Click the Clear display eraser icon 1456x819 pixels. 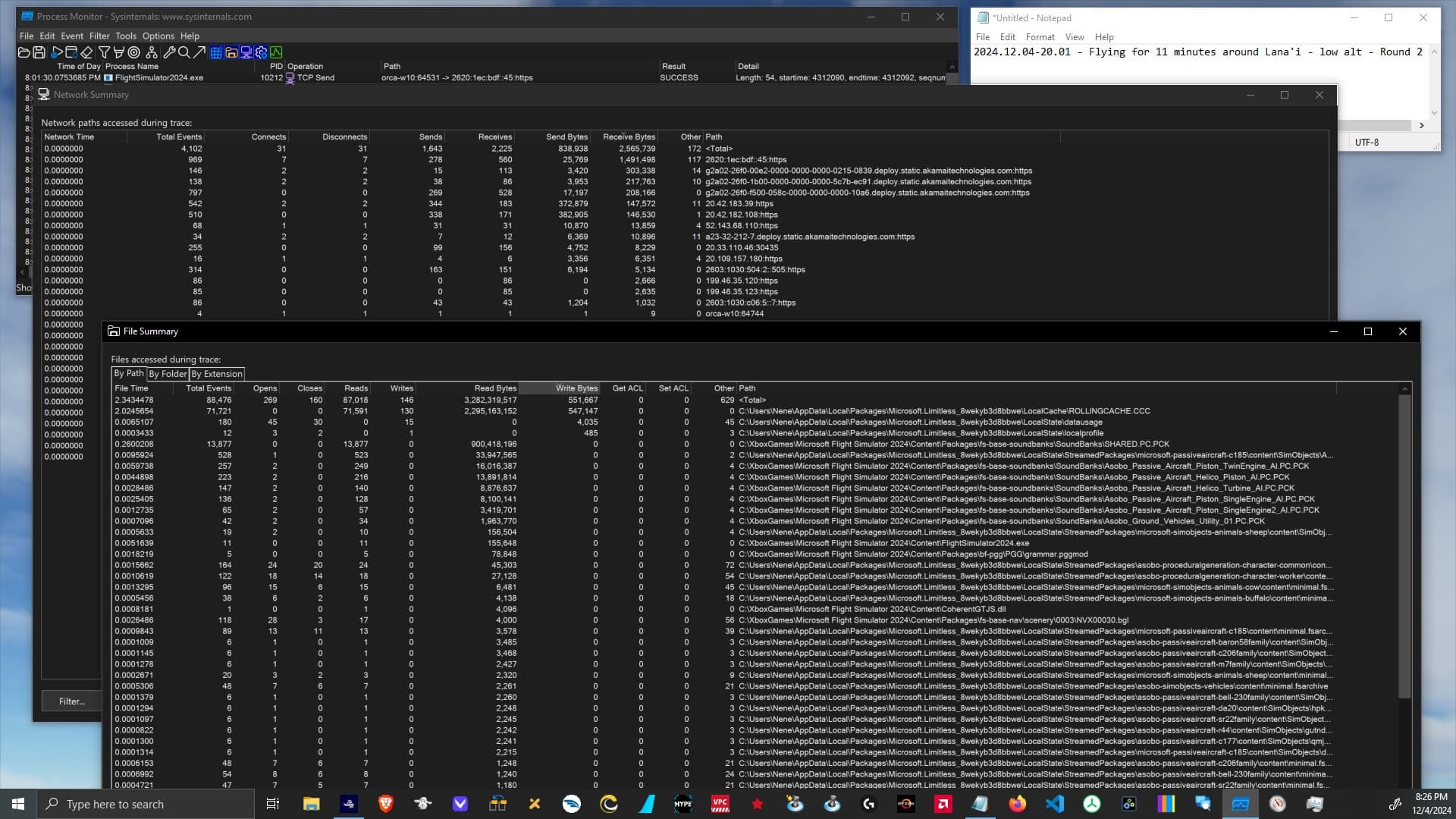pos(86,52)
